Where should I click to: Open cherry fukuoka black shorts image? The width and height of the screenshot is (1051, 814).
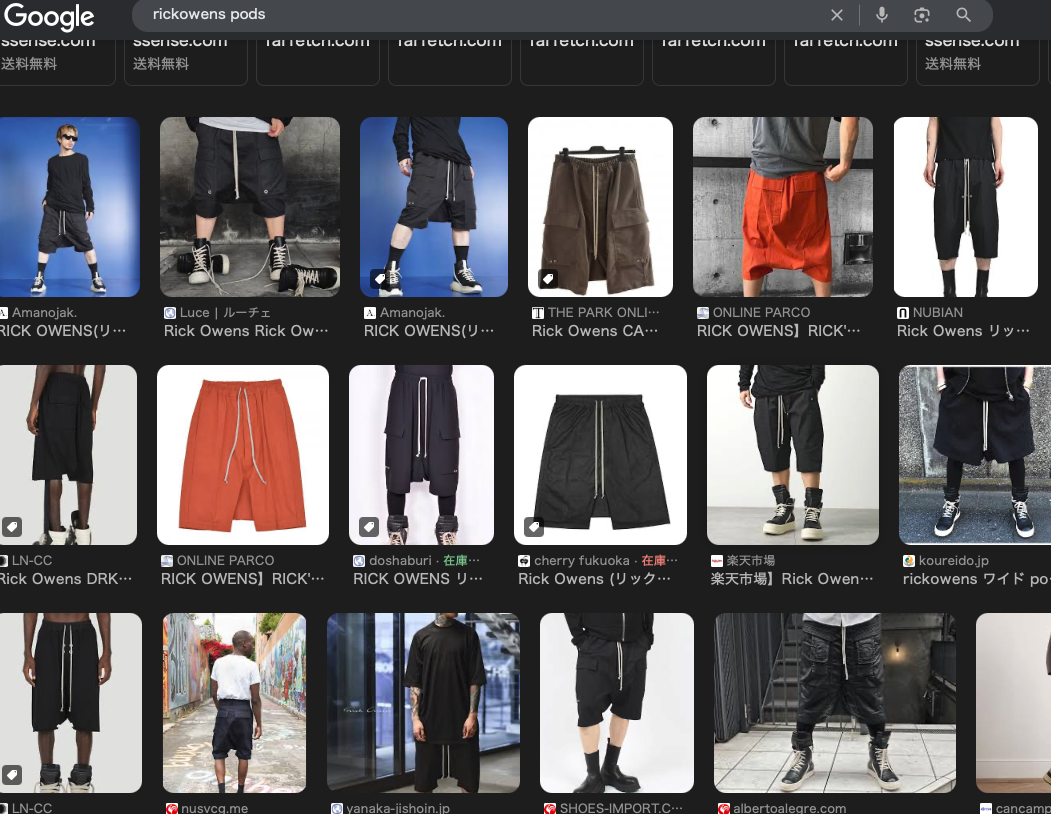601,455
